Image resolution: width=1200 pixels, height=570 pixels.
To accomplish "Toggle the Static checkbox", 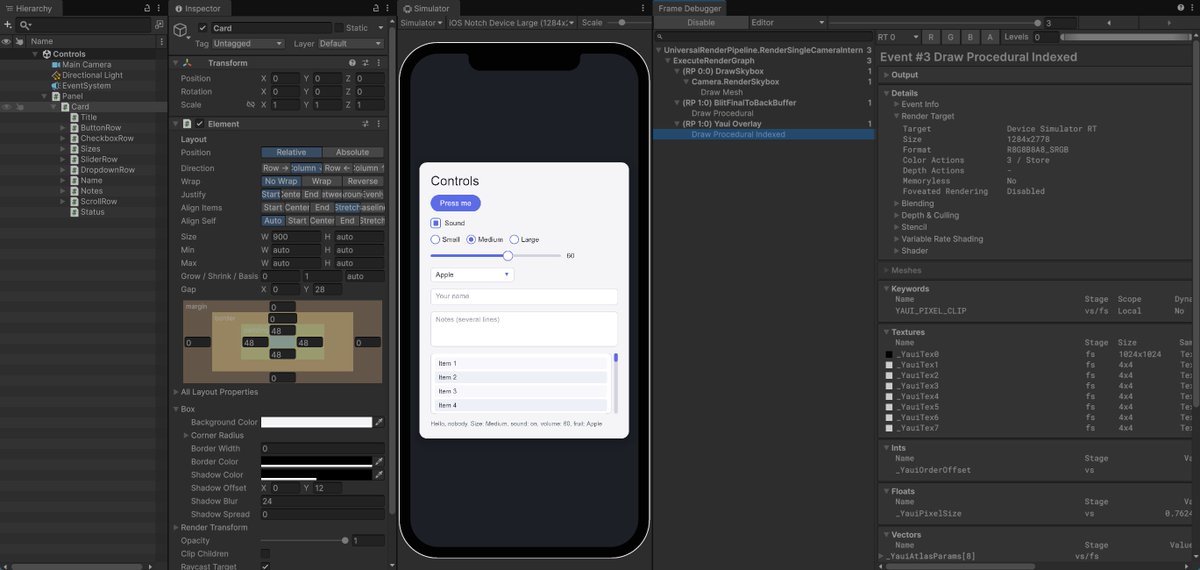I will point(338,28).
